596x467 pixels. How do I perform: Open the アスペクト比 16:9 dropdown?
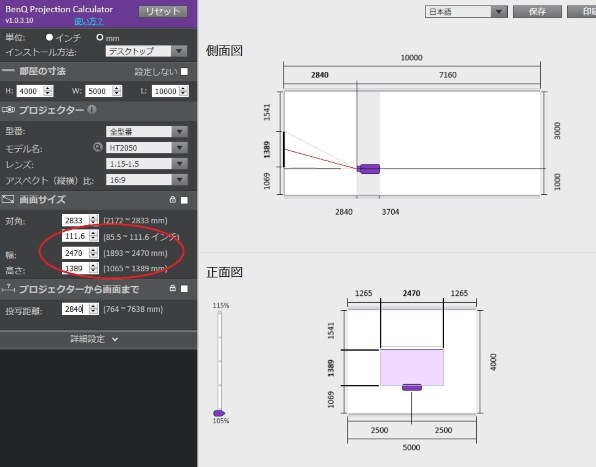coord(146,180)
